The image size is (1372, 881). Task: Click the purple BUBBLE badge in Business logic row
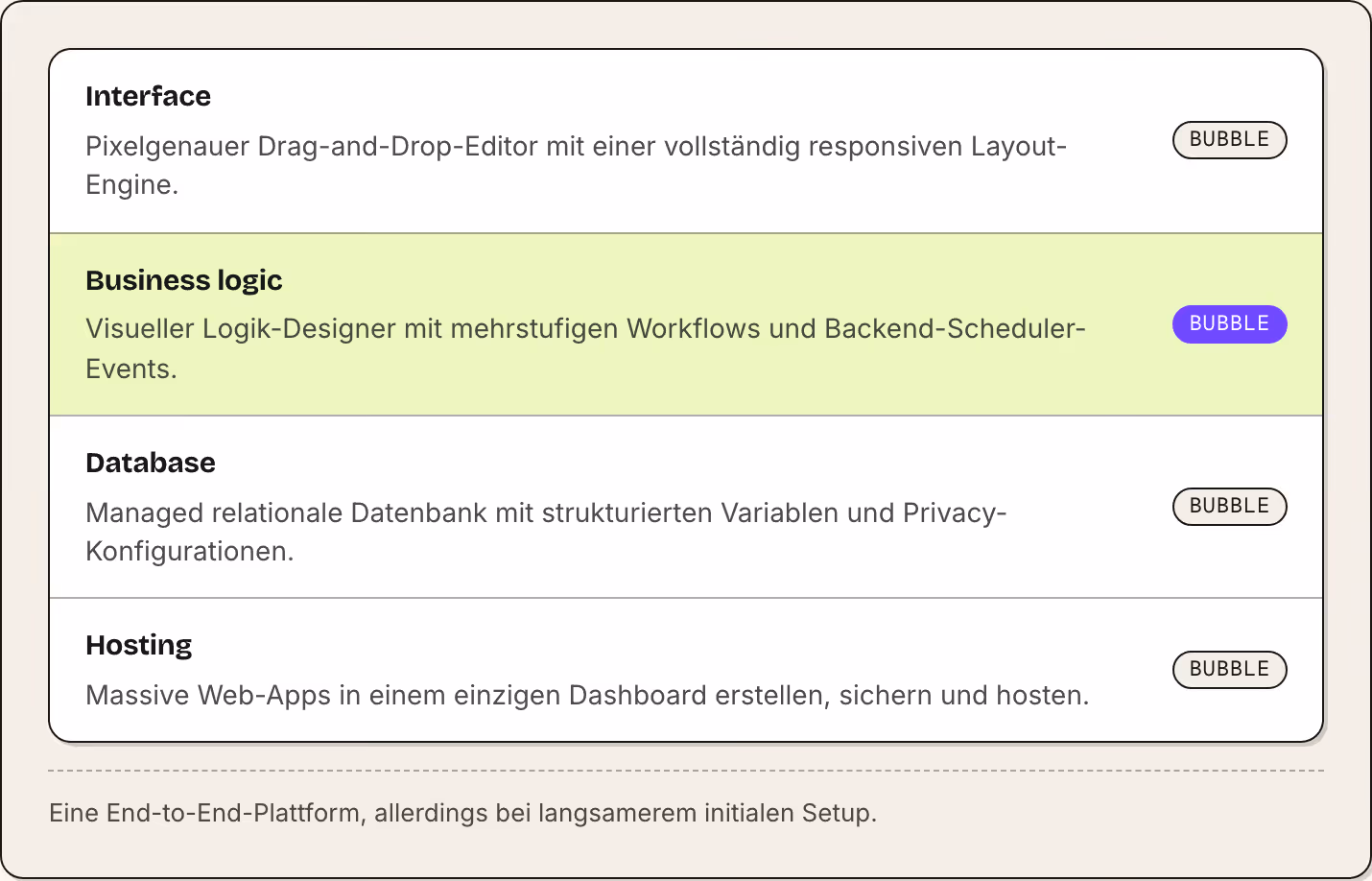(1229, 324)
